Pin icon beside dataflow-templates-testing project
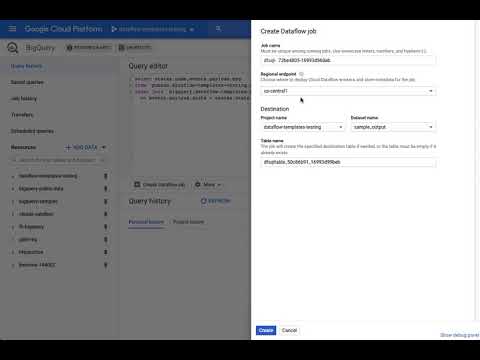Image resolution: width=480 pixels, height=360 pixels. [106, 176]
